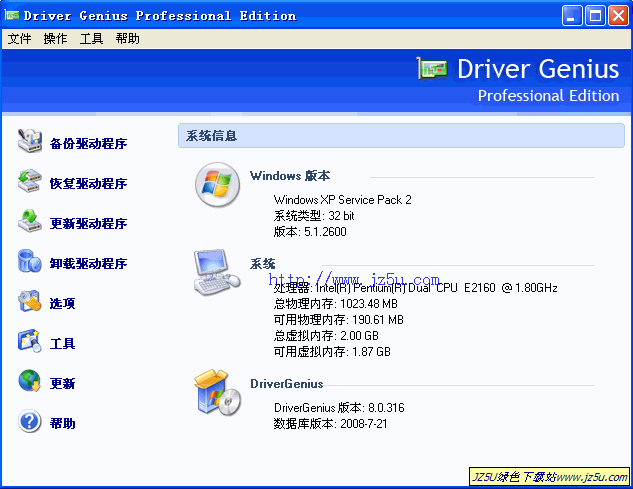Click the 总虚拟内存: 2.00 GB line
Viewport: 633px width, 489px height.
coord(326,336)
